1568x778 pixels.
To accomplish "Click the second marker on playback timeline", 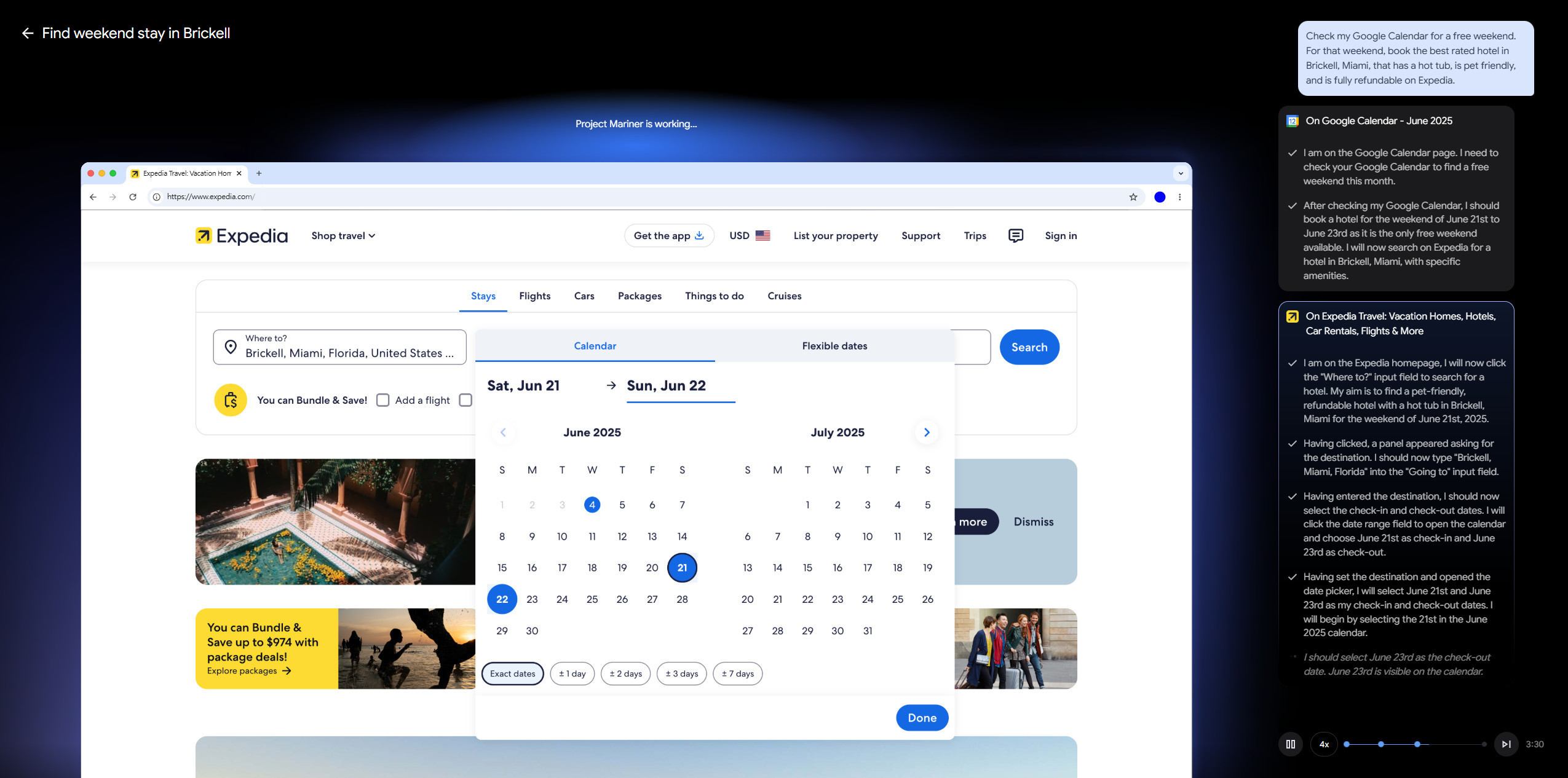I will [x=1381, y=744].
